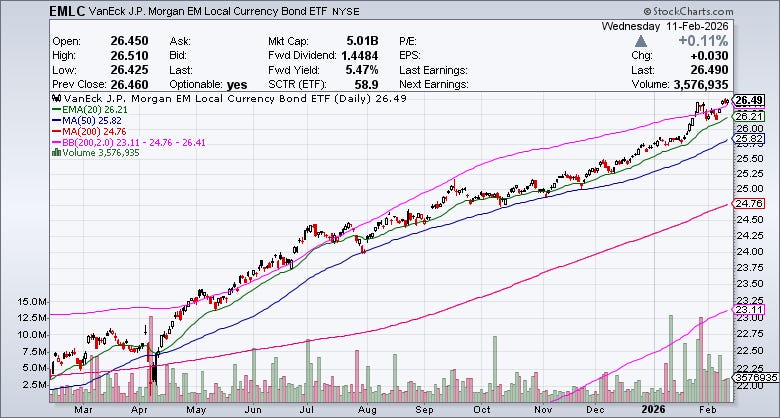Click the 3576935 volume tag on the right axis
The height and width of the screenshot is (418, 780).
(x=755, y=378)
